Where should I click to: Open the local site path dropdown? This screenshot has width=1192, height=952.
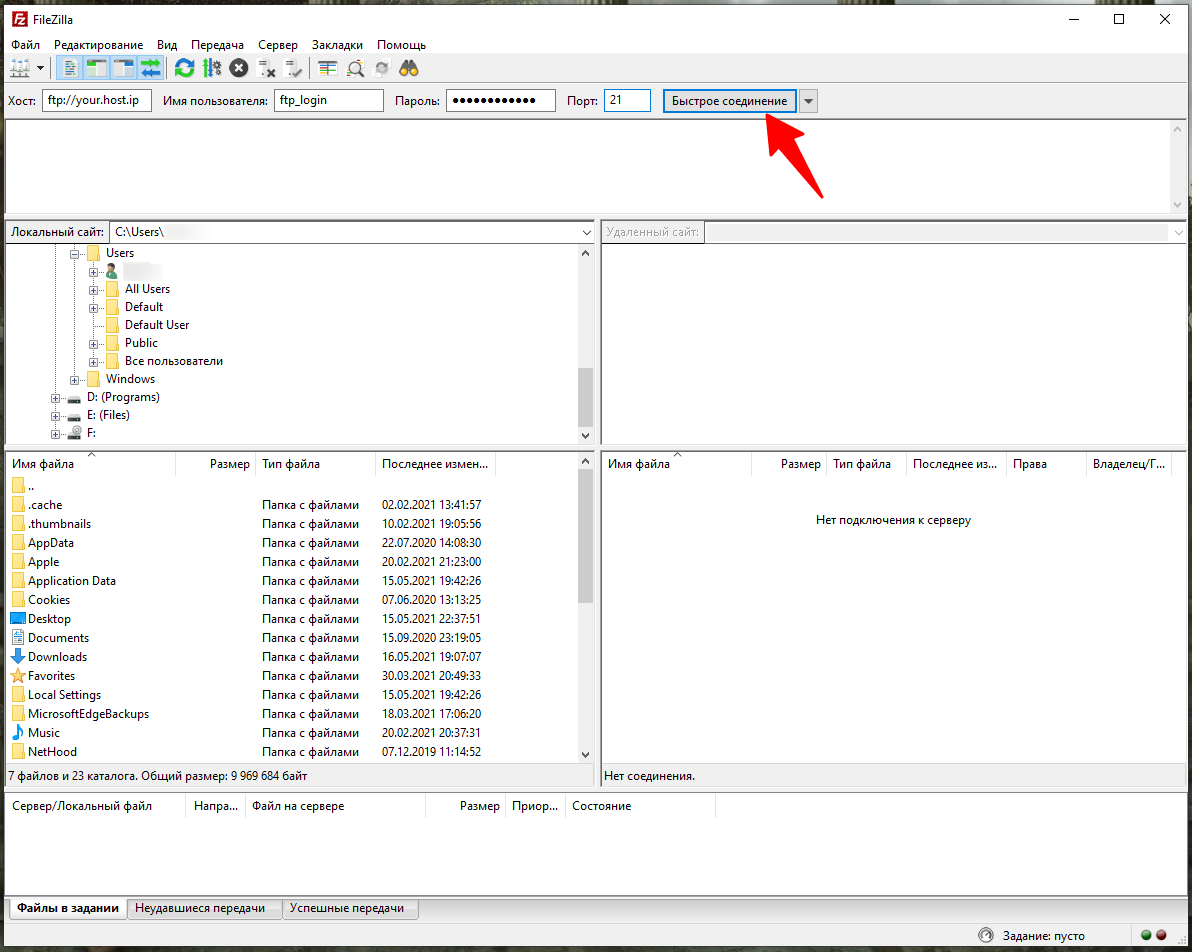(x=586, y=232)
